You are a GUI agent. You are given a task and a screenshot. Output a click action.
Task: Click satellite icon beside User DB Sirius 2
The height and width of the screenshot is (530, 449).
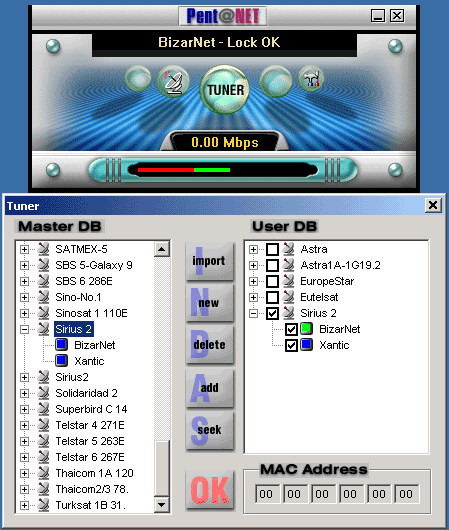tap(288, 313)
